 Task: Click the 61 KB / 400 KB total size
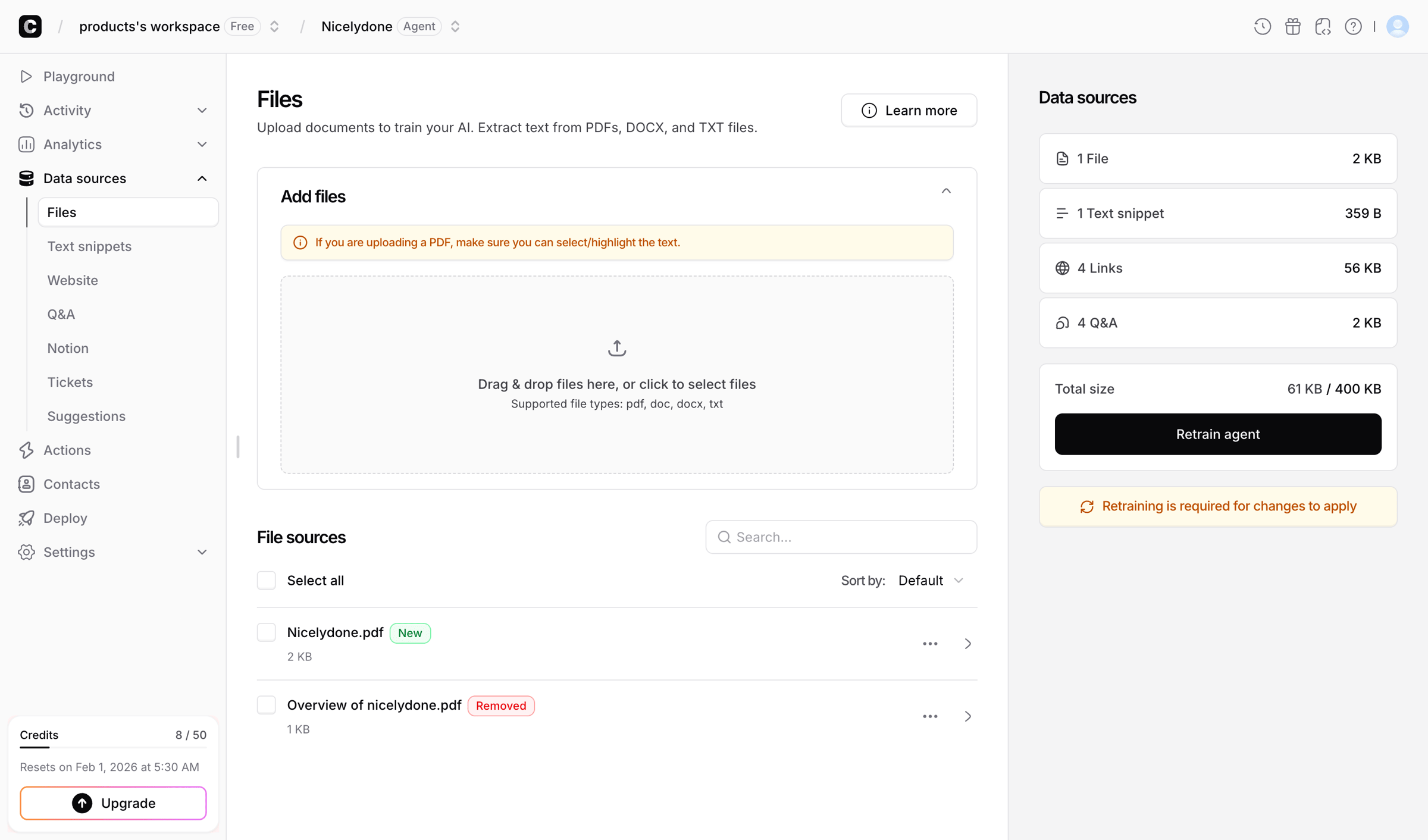(1334, 389)
